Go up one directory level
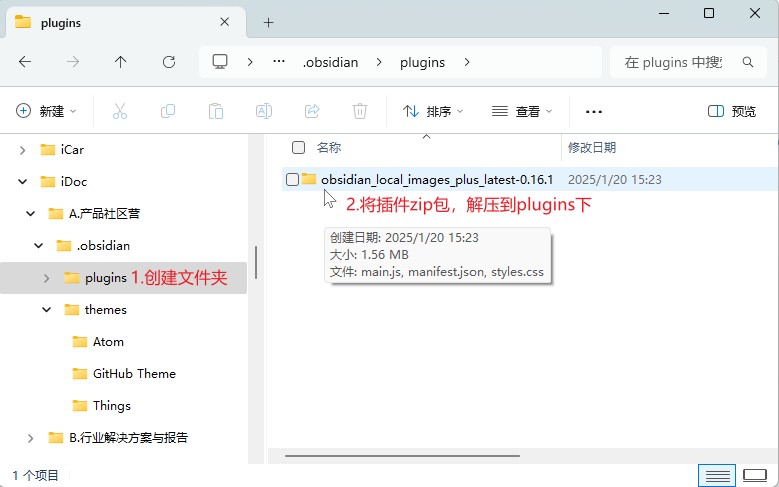This screenshot has height=487, width=779. pos(121,62)
